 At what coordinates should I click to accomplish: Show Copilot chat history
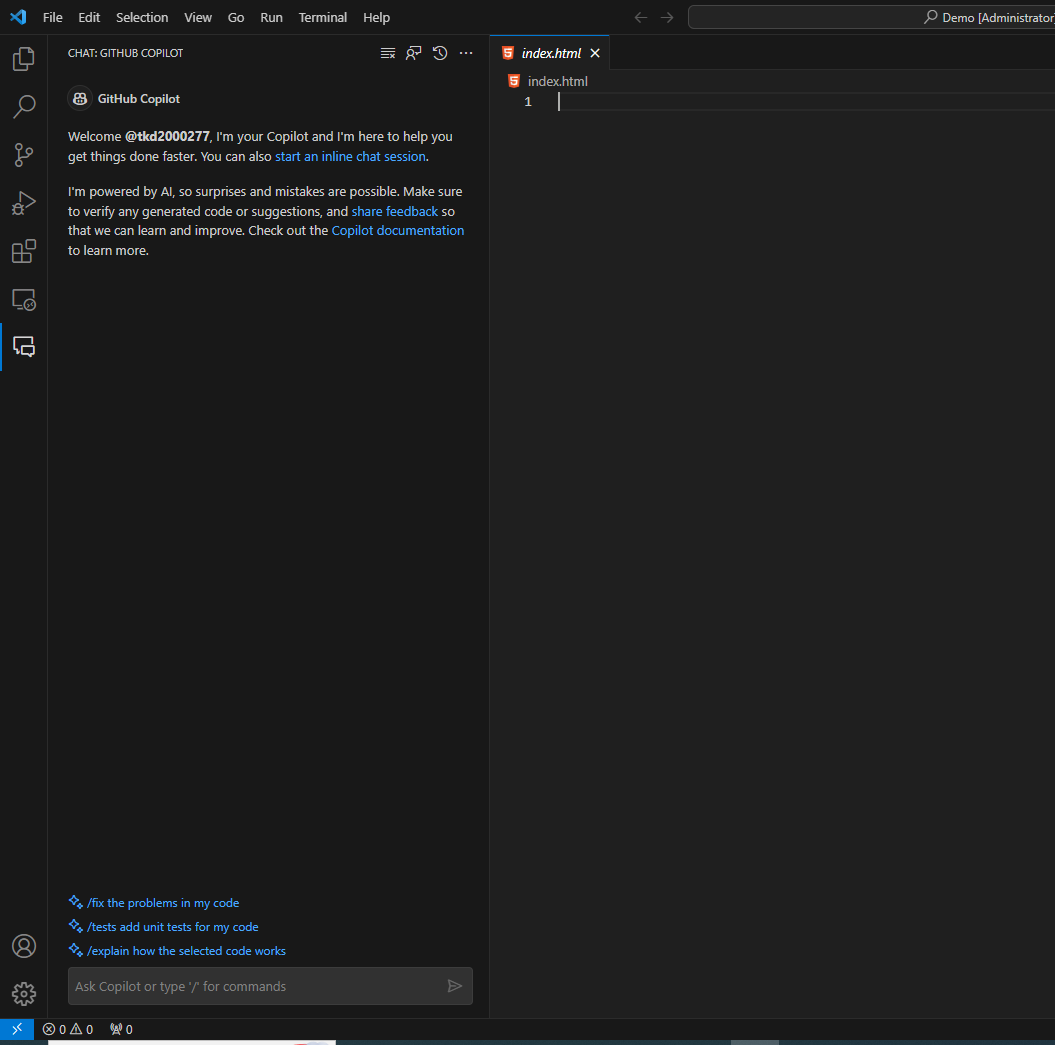coord(440,53)
